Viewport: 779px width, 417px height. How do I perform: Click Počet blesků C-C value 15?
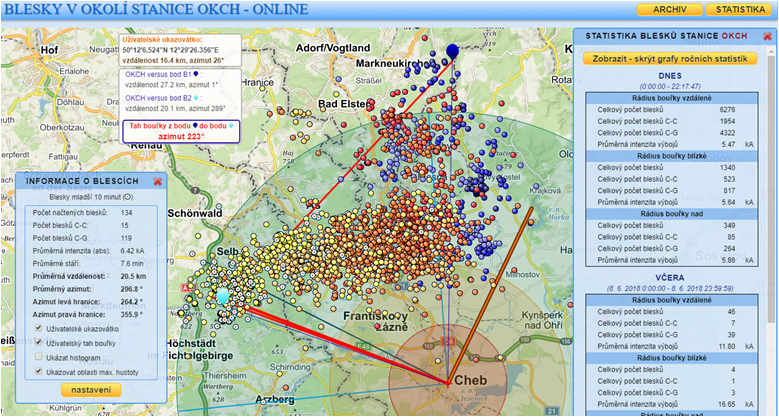coord(124,226)
